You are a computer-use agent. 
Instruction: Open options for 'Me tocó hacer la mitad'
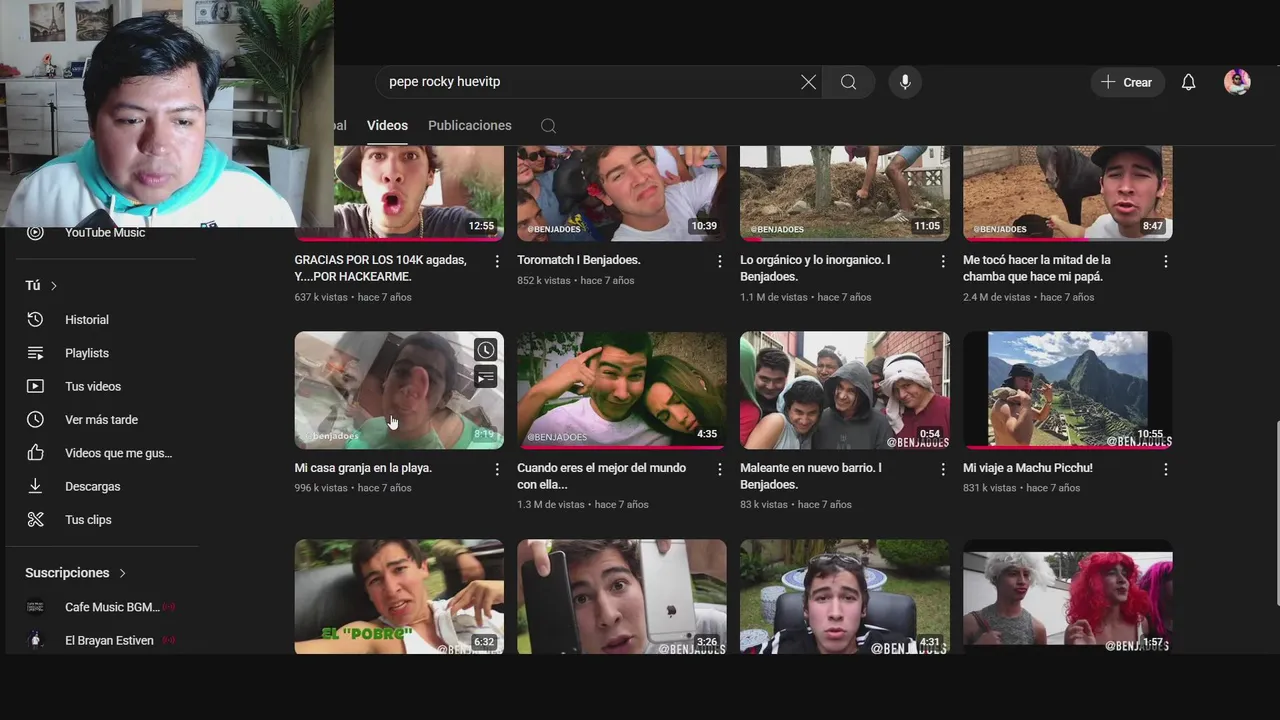coord(1166,261)
